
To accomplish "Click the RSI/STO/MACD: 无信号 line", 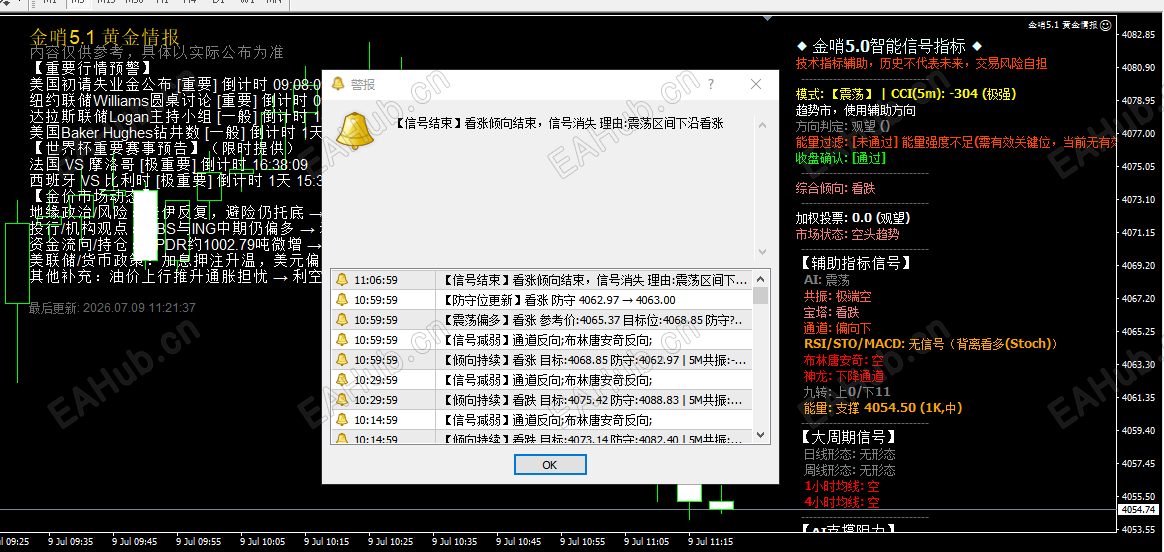I will pos(930,344).
